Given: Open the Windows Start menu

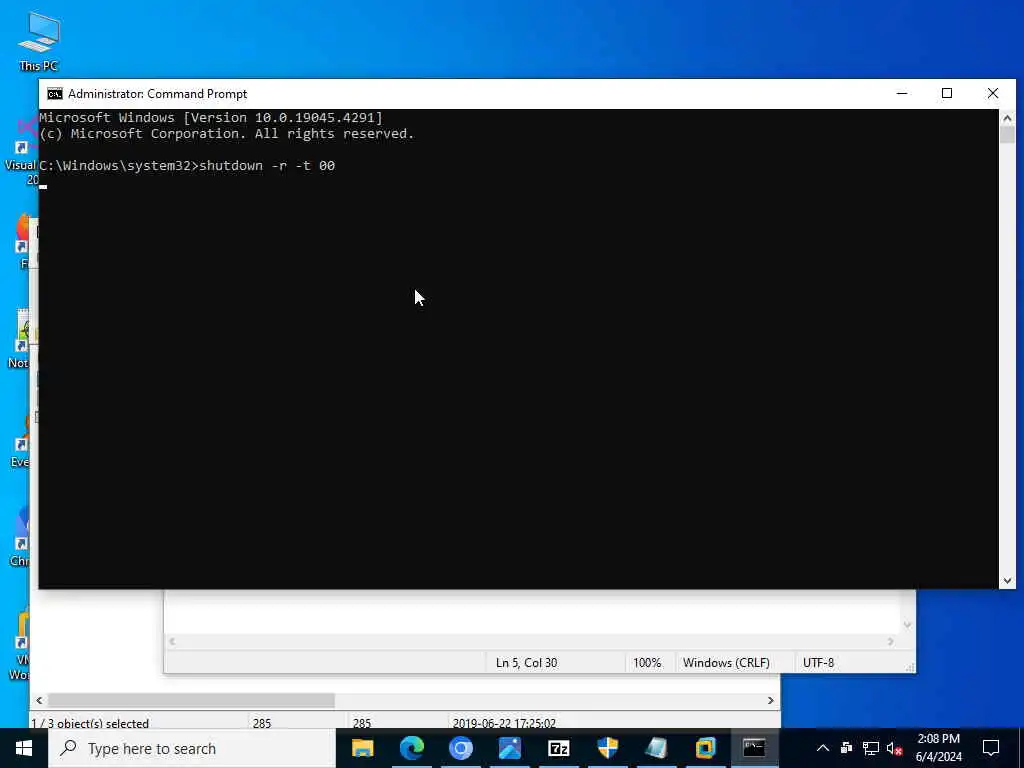Looking at the screenshot, I should pos(24,748).
